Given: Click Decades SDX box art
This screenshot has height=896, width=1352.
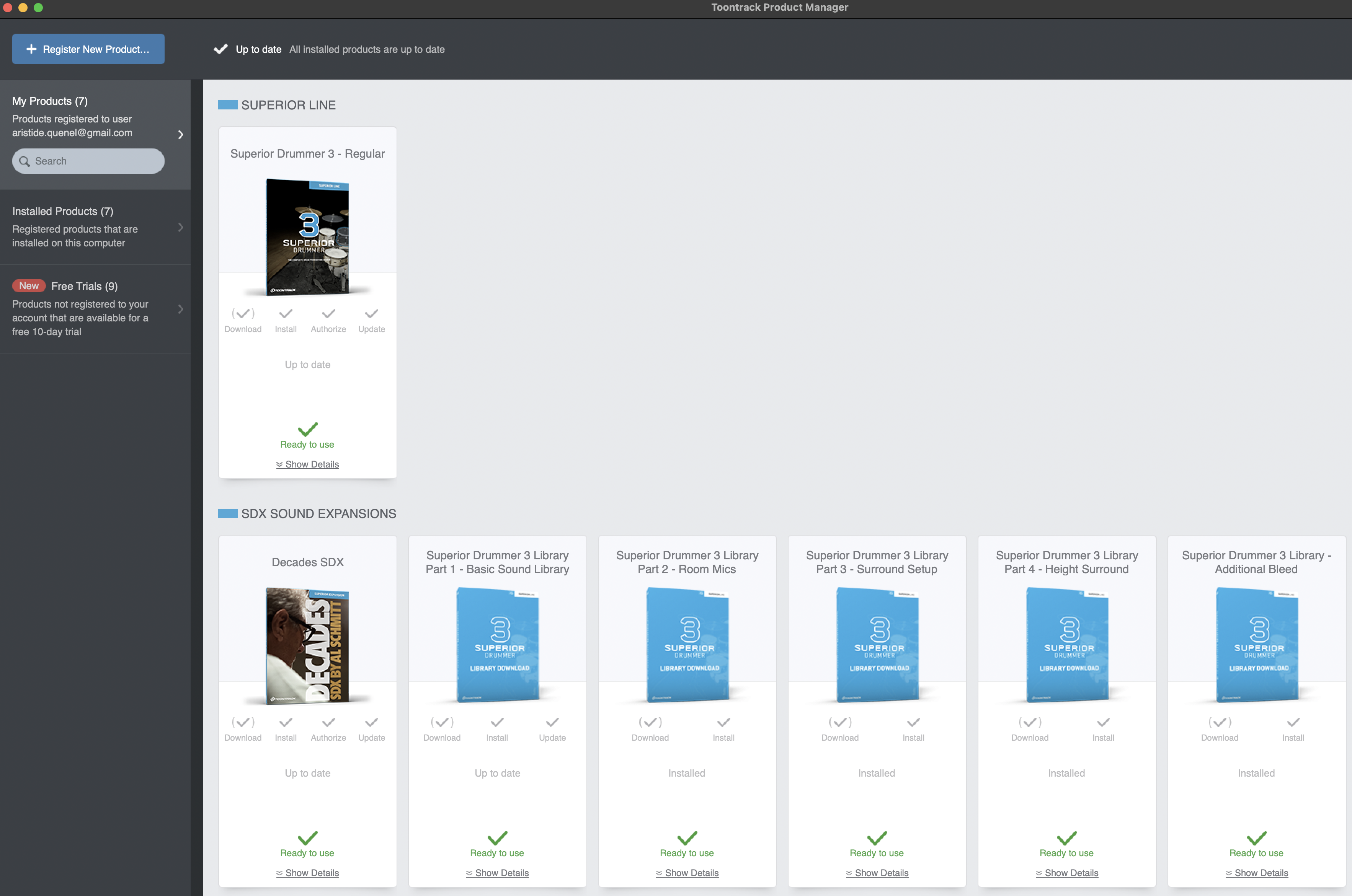Looking at the screenshot, I should click(307, 646).
